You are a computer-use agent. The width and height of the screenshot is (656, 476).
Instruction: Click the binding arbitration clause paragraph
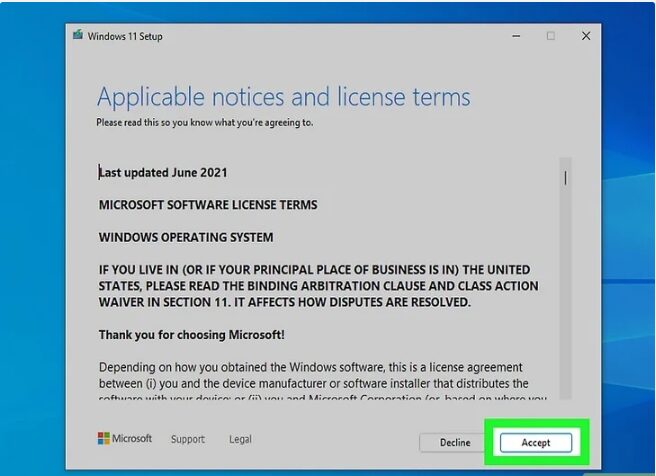pyautogui.click(x=319, y=286)
